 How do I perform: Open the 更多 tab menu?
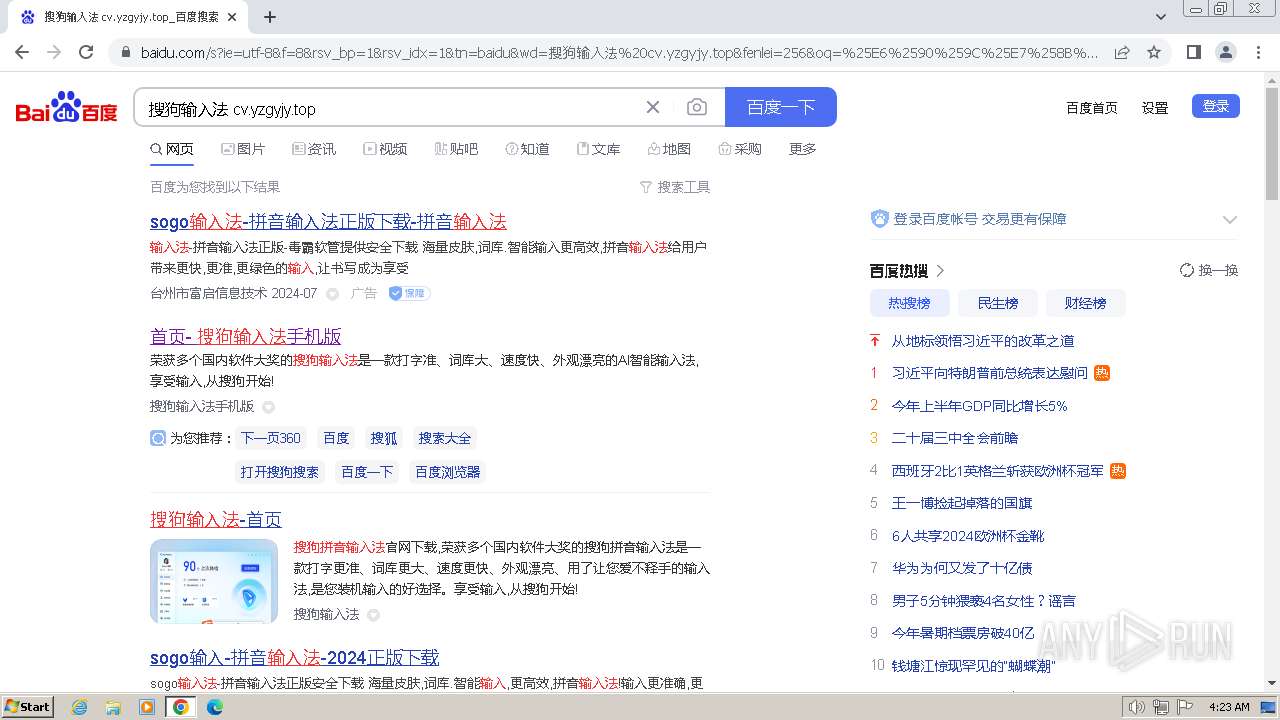point(803,149)
